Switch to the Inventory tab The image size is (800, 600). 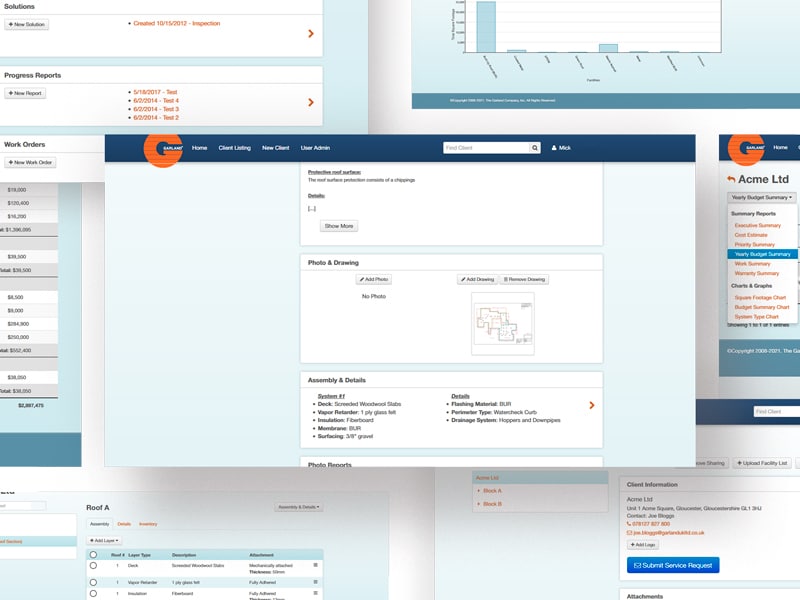click(148, 523)
